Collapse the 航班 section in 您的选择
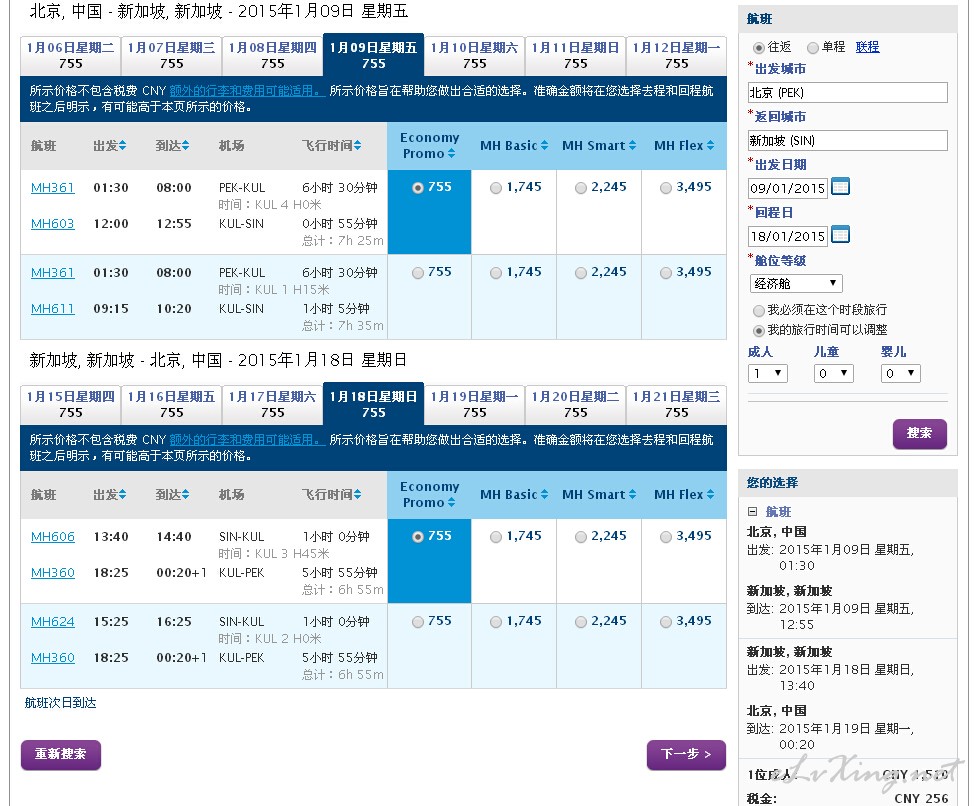Screen dimensions: 975x806 coord(753,511)
